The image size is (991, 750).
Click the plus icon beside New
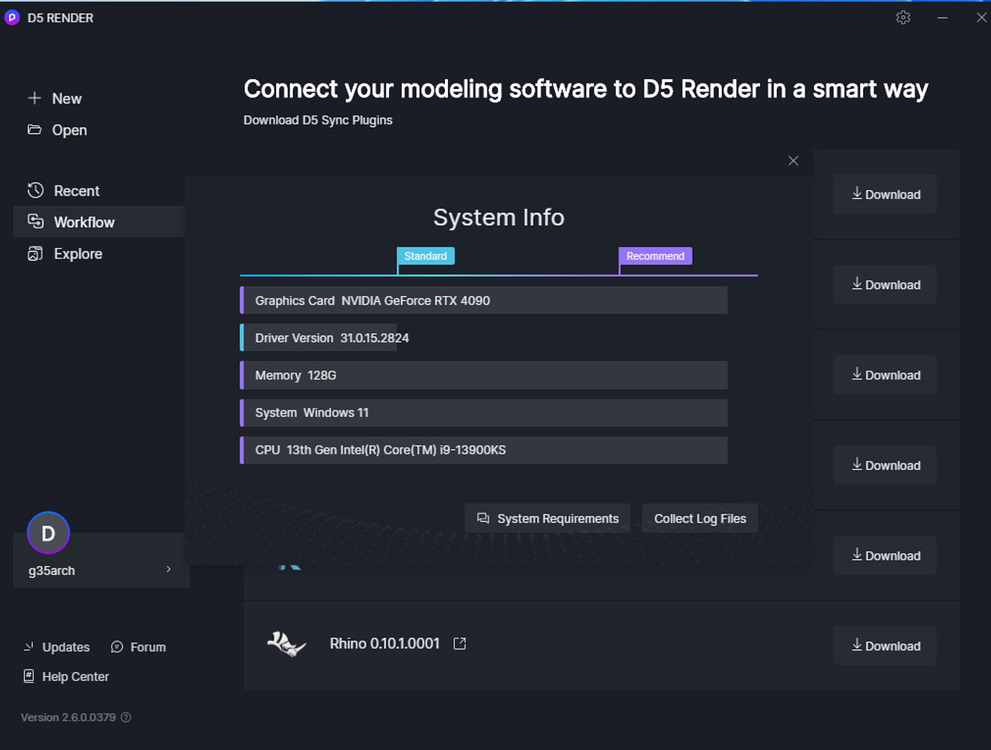[x=35, y=98]
